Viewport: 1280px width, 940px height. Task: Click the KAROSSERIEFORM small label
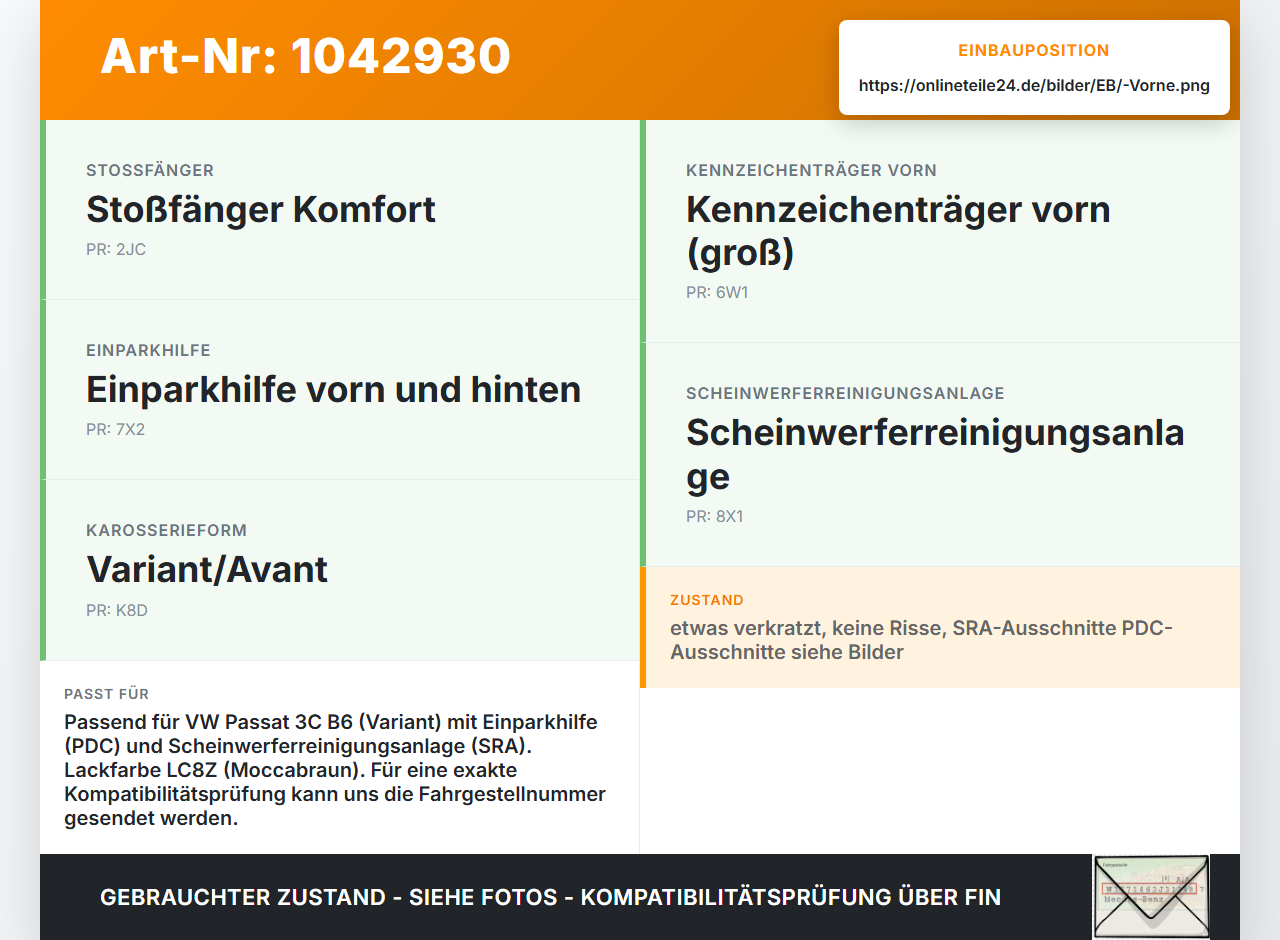pos(166,530)
